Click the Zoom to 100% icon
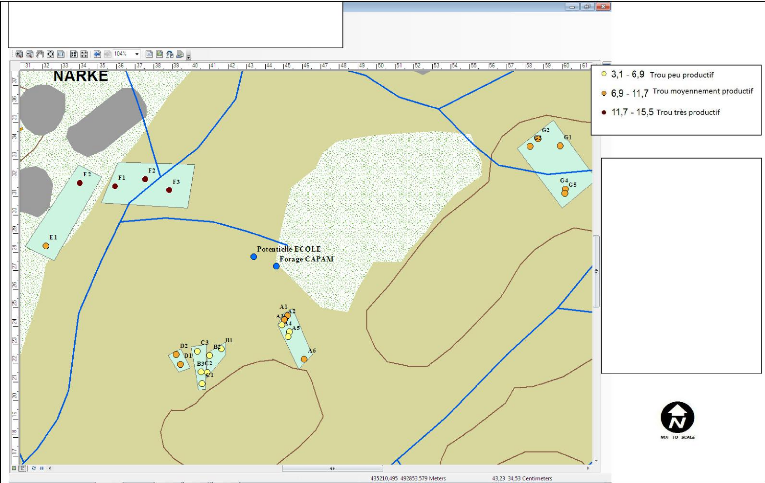 click(x=62, y=53)
